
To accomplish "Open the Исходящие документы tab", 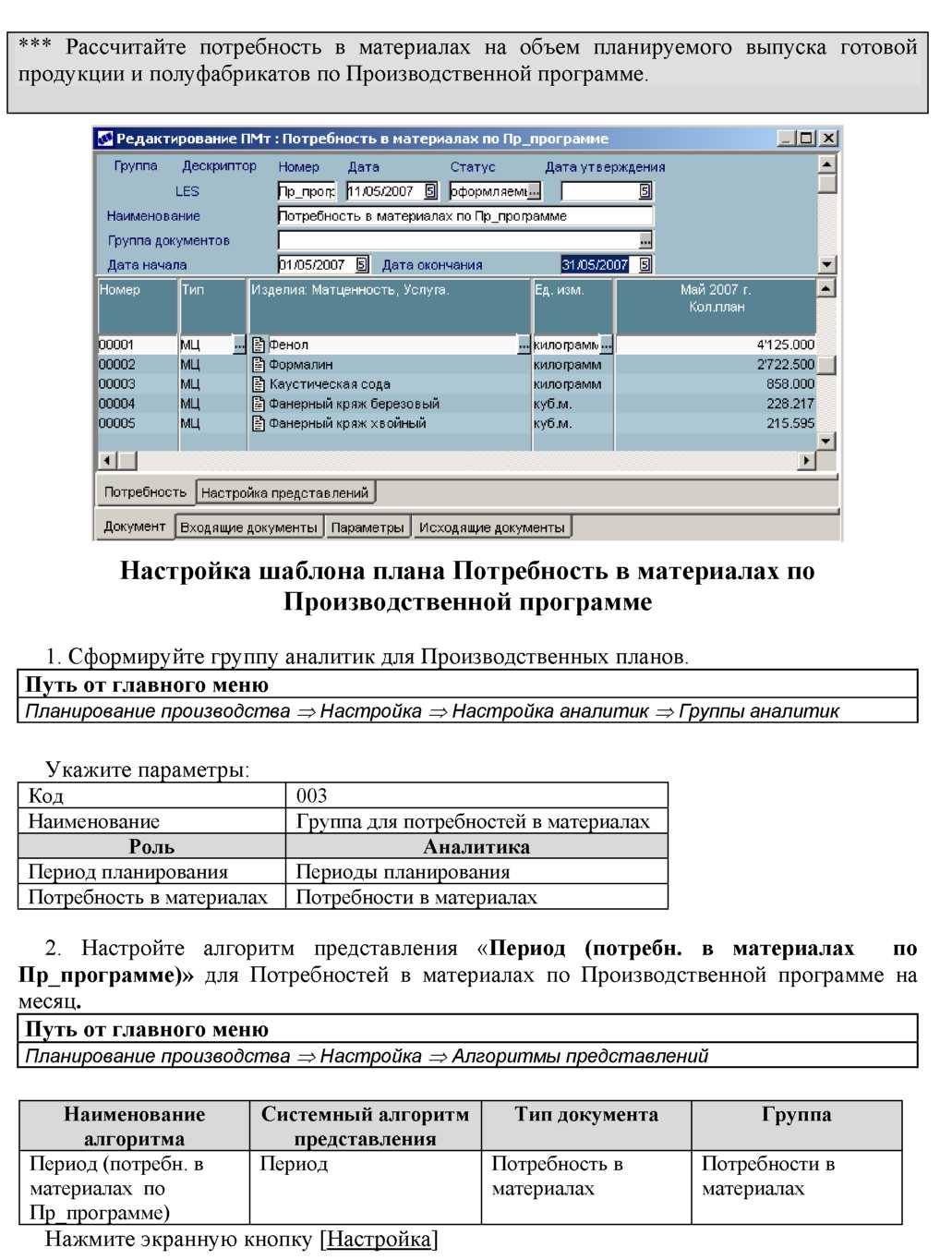I will point(491,527).
